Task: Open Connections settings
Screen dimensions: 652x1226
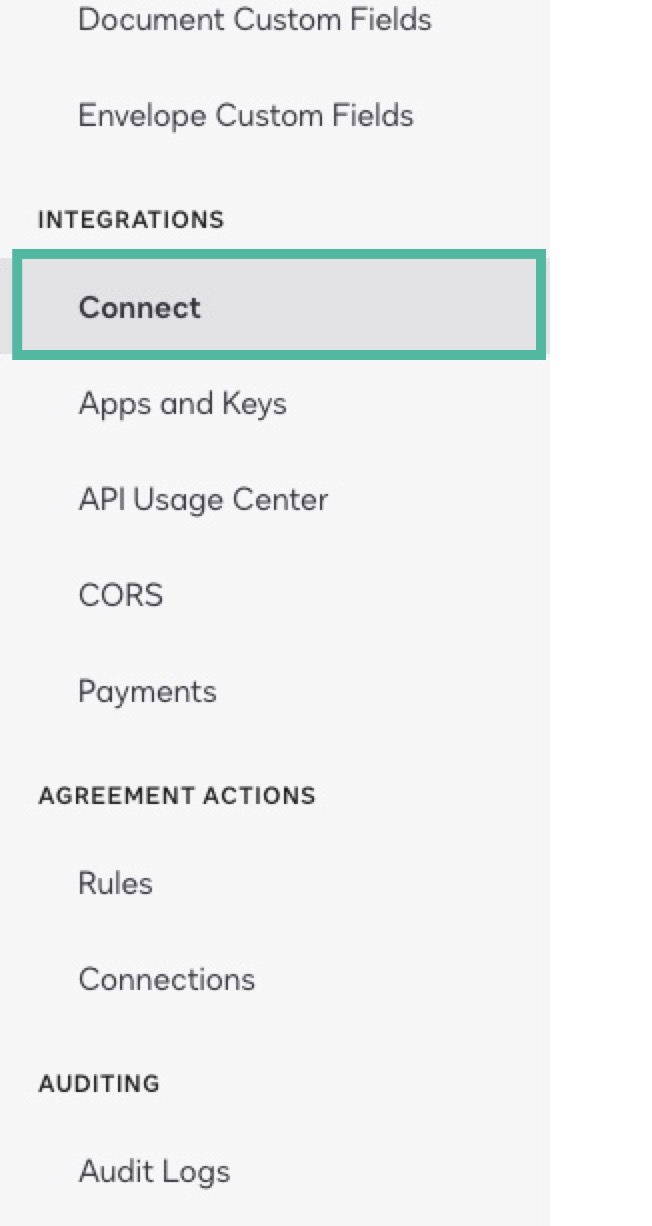Action: [x=166, y=979]
